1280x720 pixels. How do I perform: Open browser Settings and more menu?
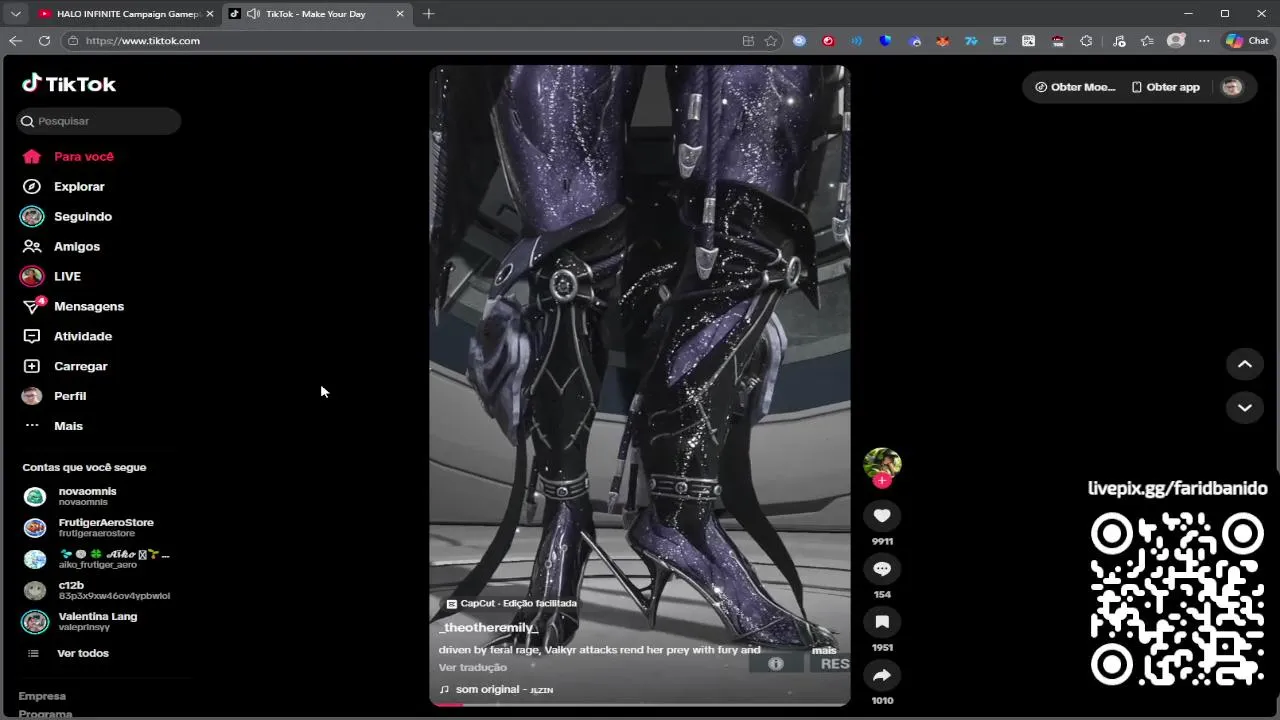(1204, 41)
